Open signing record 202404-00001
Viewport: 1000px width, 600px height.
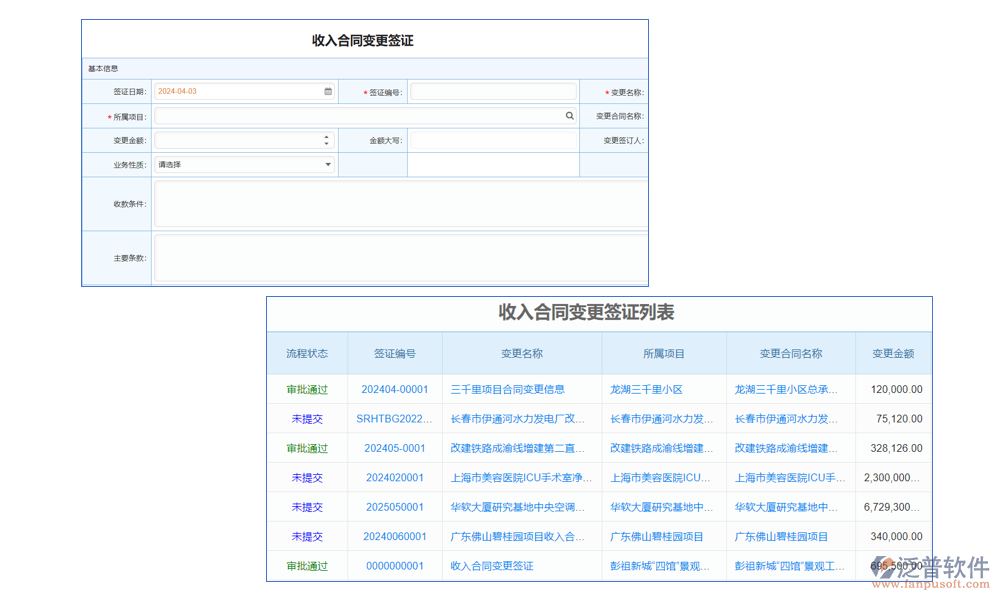click(x=394, y=389)
